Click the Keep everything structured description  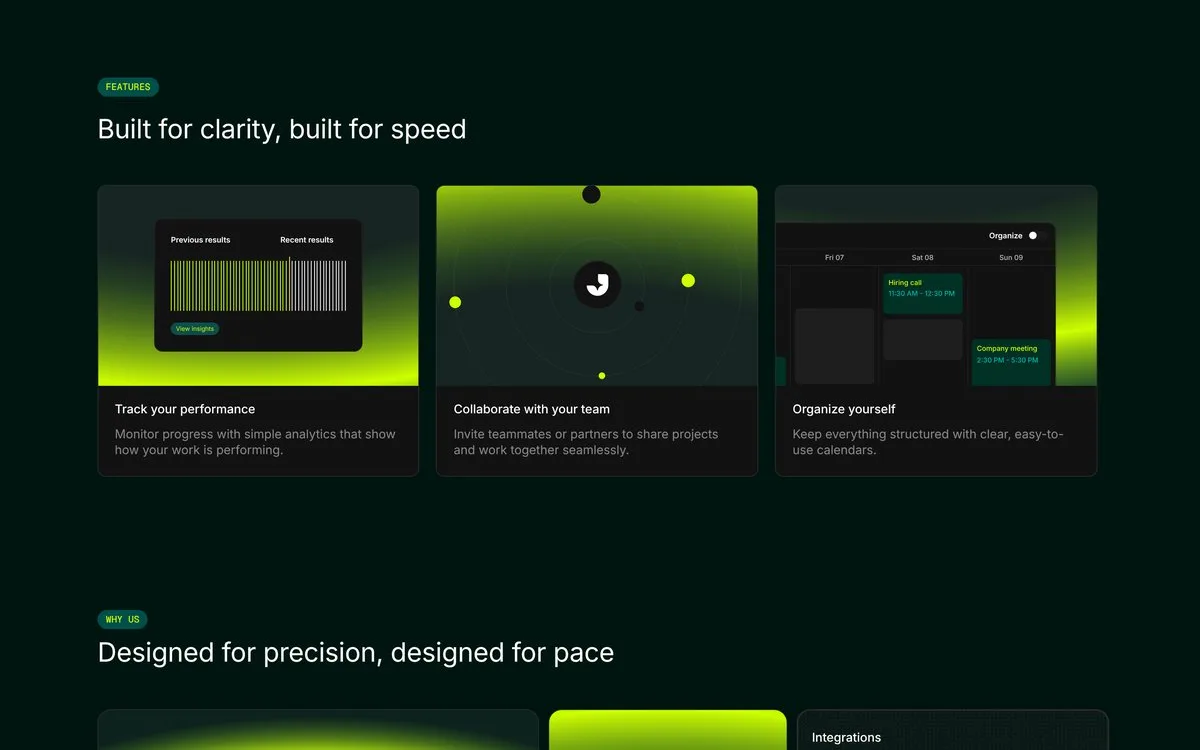(x=928, y=442)
